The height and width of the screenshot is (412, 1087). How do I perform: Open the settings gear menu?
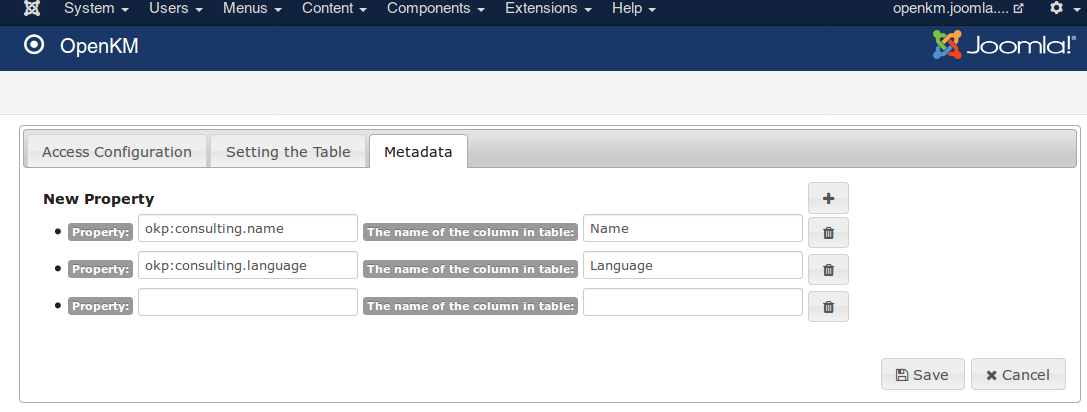point(1062,8)
